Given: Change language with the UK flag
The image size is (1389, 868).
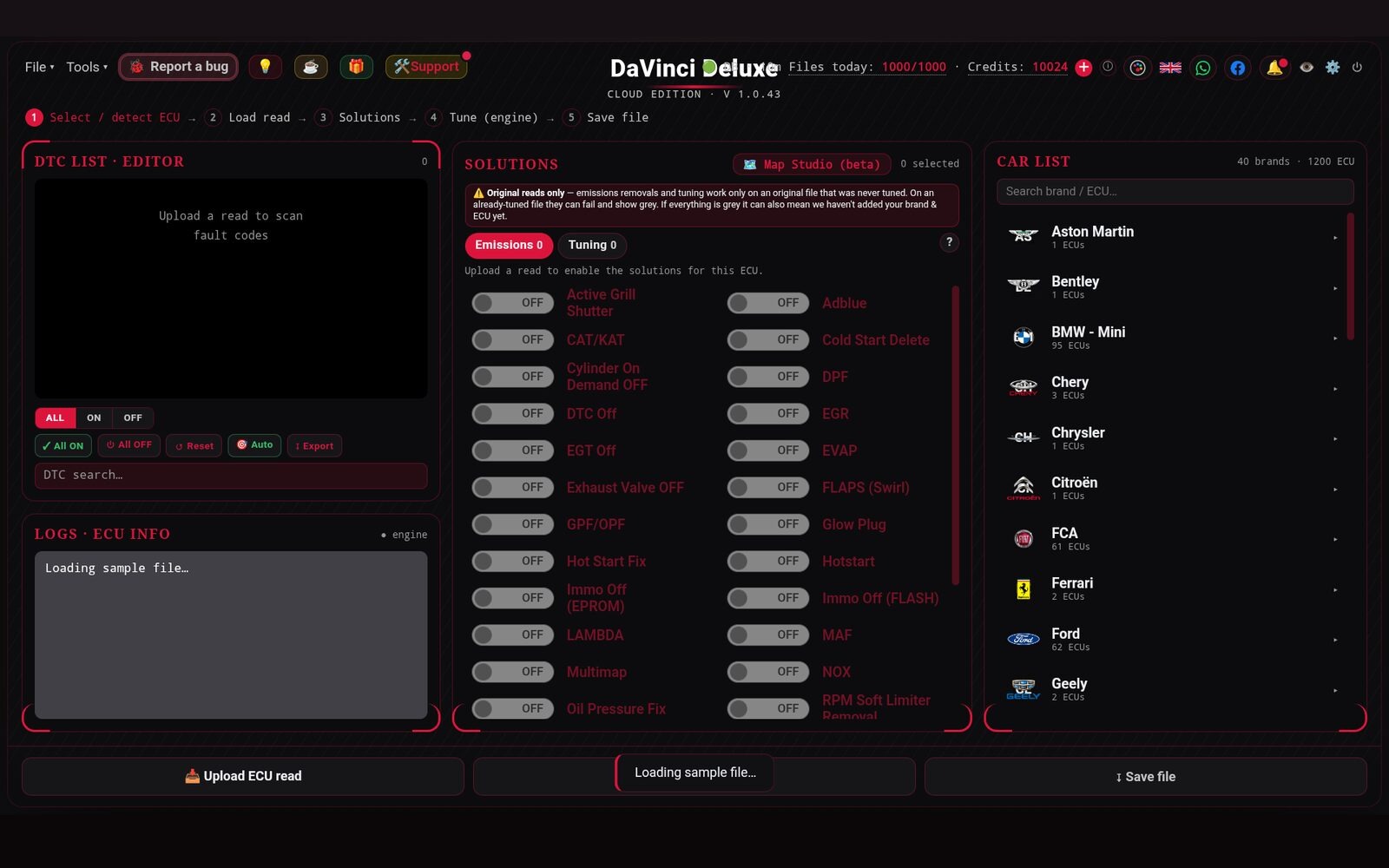Looking at the screenshot, I should [x=1170, y=68].
